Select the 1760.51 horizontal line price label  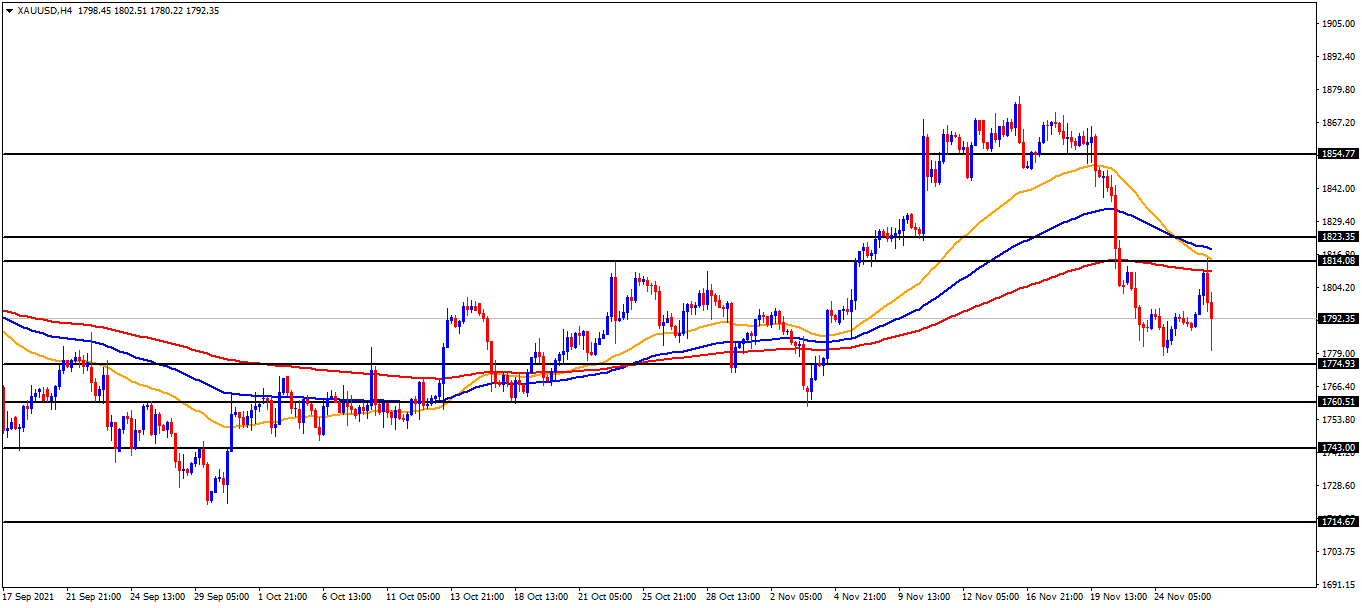pos(1338,402)
